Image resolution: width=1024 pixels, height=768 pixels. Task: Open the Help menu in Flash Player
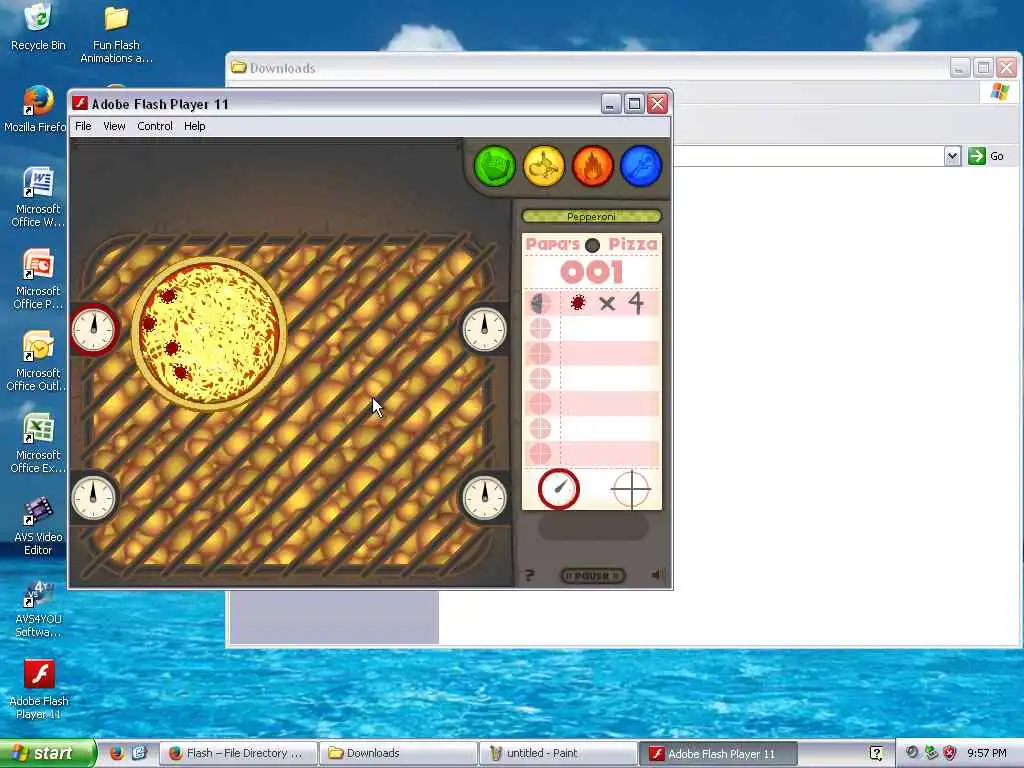coord(195,126)
